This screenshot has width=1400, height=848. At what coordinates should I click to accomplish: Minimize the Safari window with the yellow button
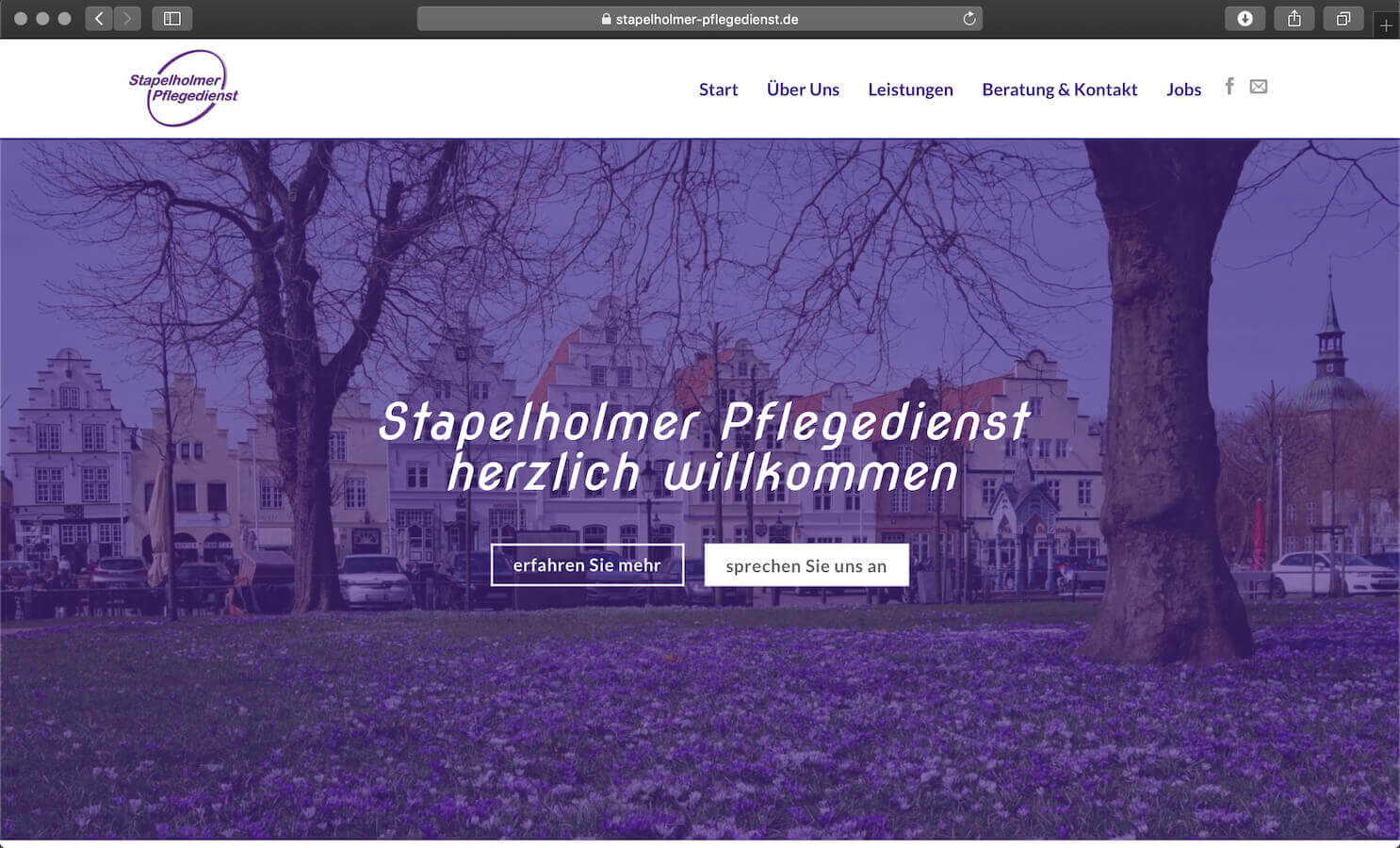coord(42,19)
